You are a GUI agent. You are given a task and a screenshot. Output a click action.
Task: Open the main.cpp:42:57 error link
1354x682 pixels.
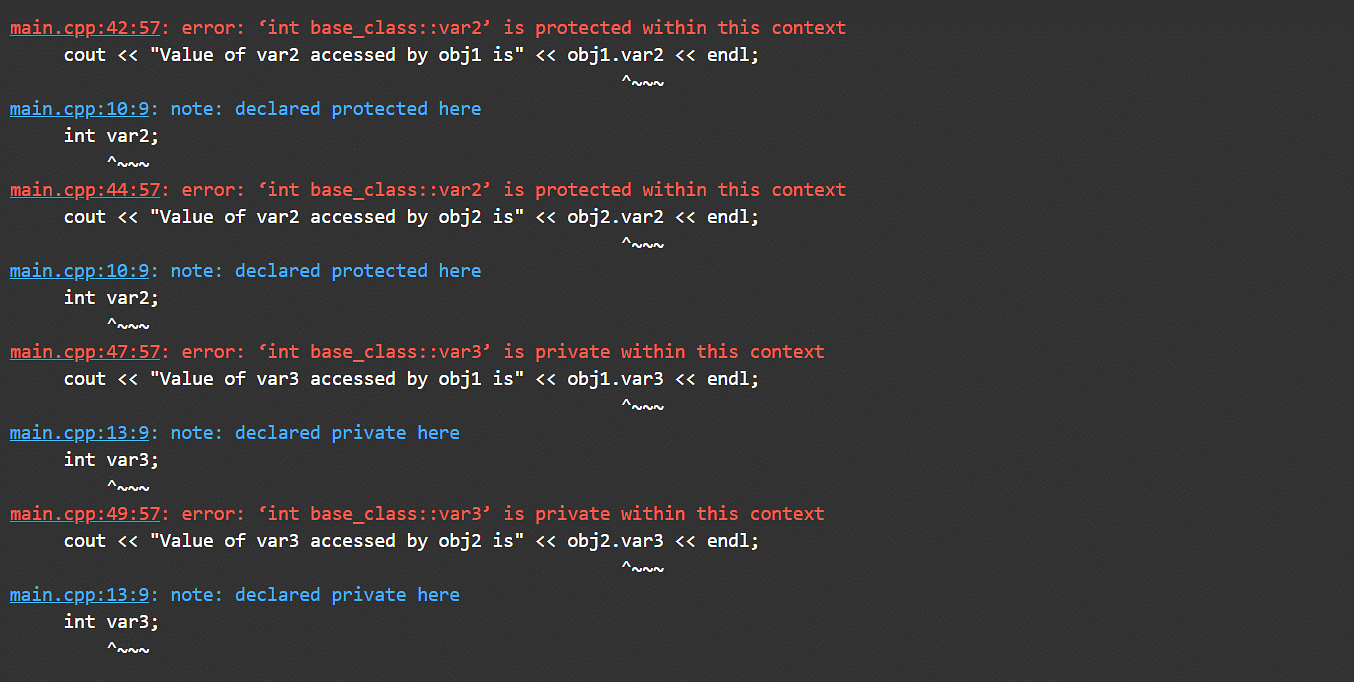(x=85, y=28)
